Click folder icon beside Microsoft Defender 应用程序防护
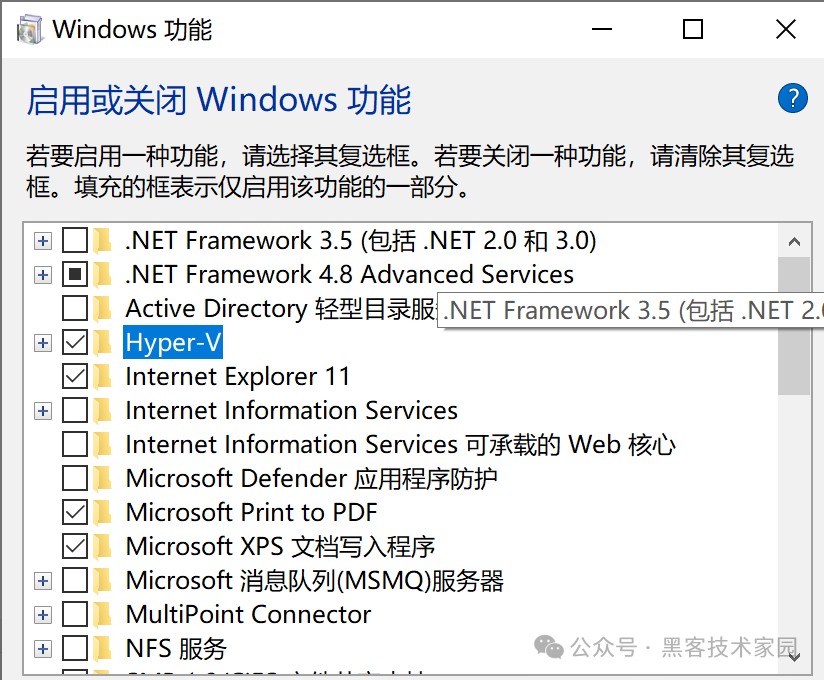The width and height of the screenshot is (824, 680). (102, 478)
